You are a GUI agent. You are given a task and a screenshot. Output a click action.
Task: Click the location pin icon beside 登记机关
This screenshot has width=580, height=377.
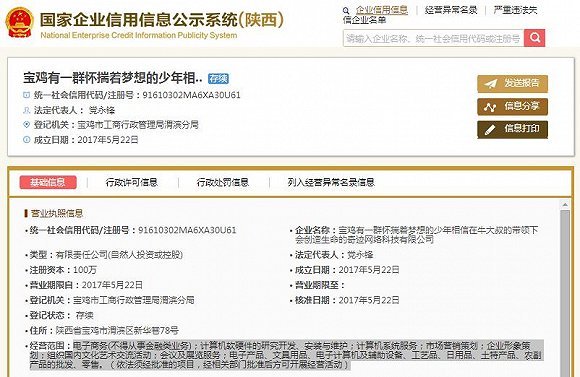coord(27,125)
